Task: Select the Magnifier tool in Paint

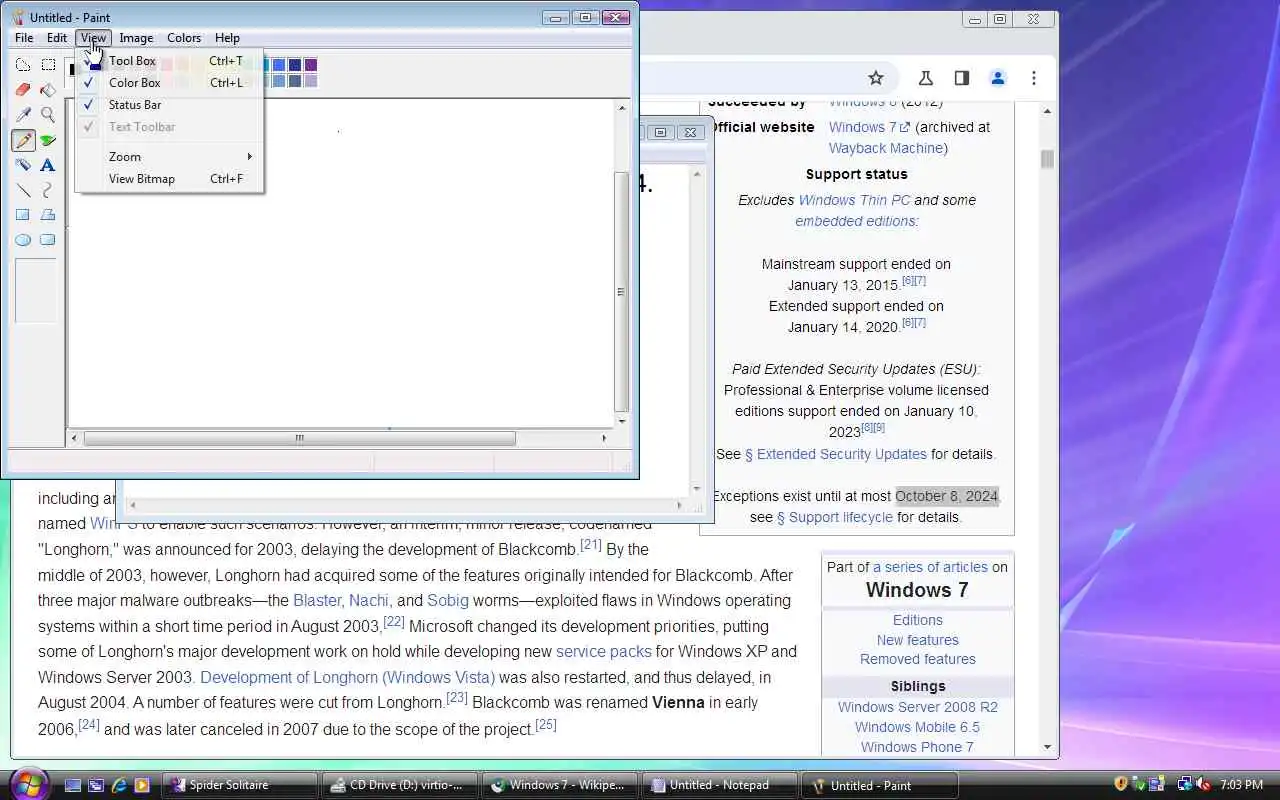Action: tap(48, 115)
